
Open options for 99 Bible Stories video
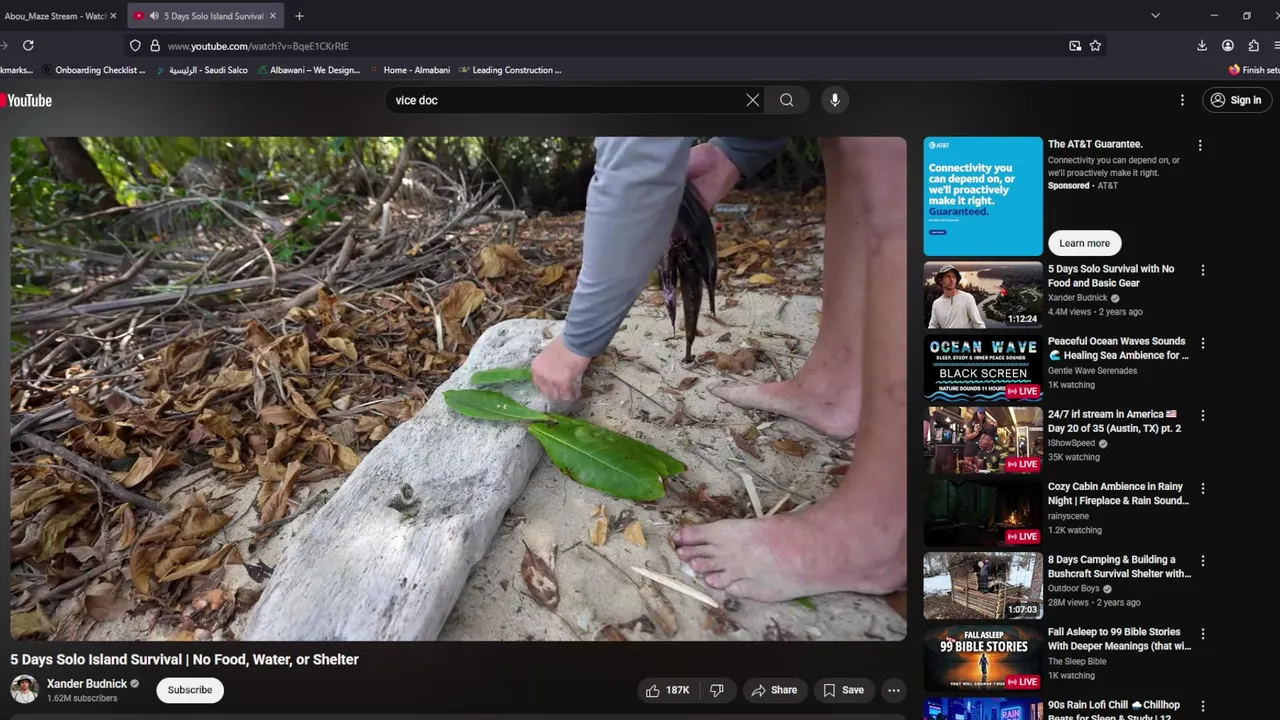pos(1203,634)
